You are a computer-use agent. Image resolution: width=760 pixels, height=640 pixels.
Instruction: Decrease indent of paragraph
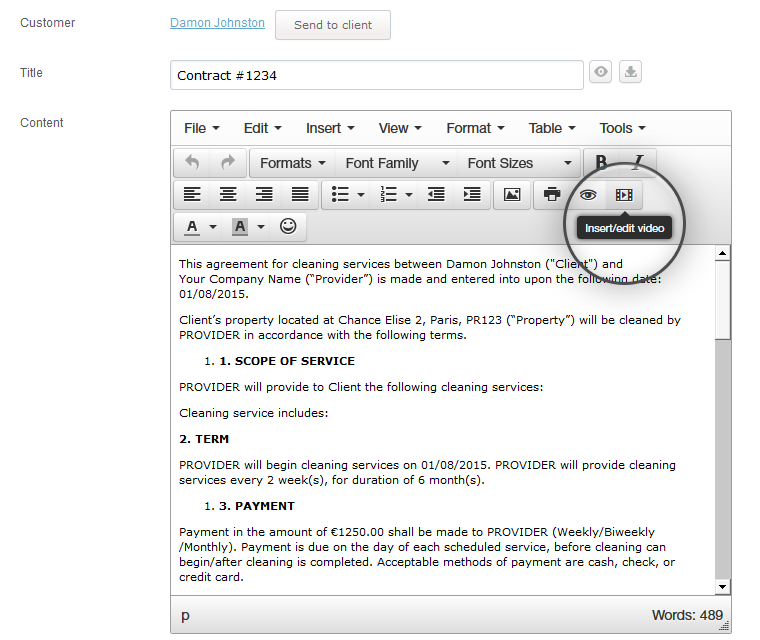coord(436,195)
